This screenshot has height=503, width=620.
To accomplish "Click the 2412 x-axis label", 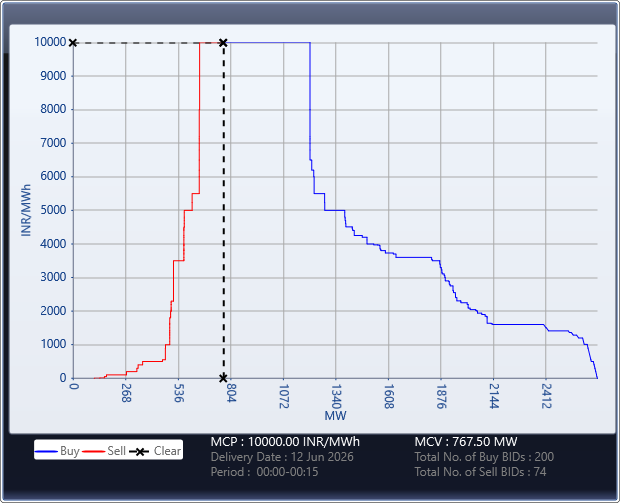I will [546, 396].
